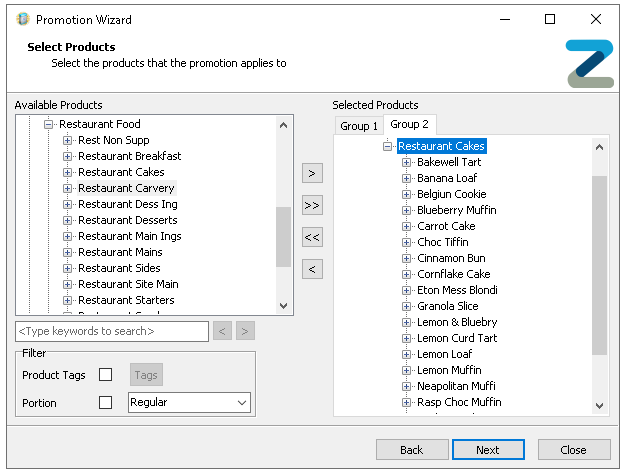
Task: Select Restaurant Desserts in available products
Action: [127, 220]
